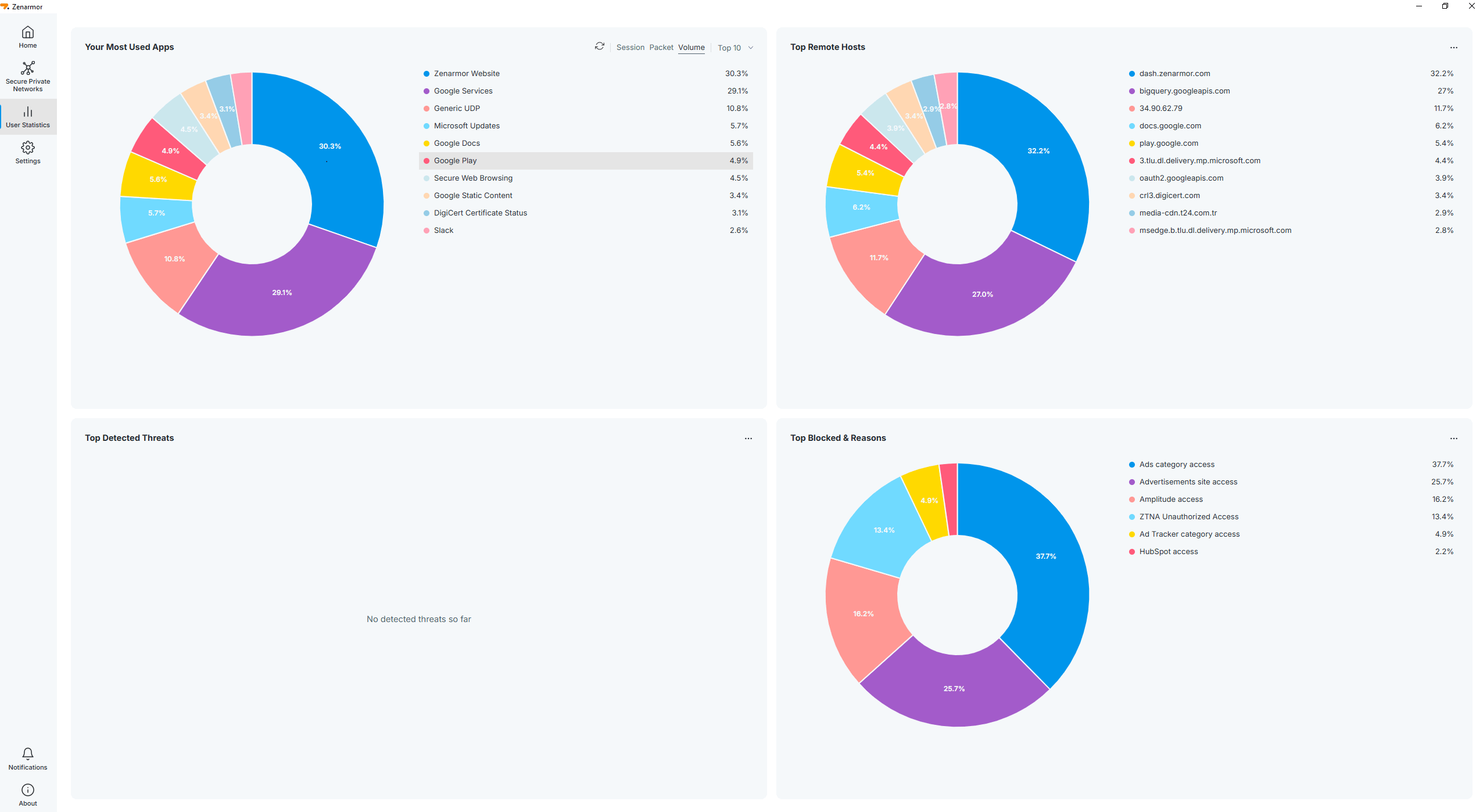Viewport: 1476px width, 812px height.
Task: Click HubSpot access legend entry
Action: click(1291, 552)
